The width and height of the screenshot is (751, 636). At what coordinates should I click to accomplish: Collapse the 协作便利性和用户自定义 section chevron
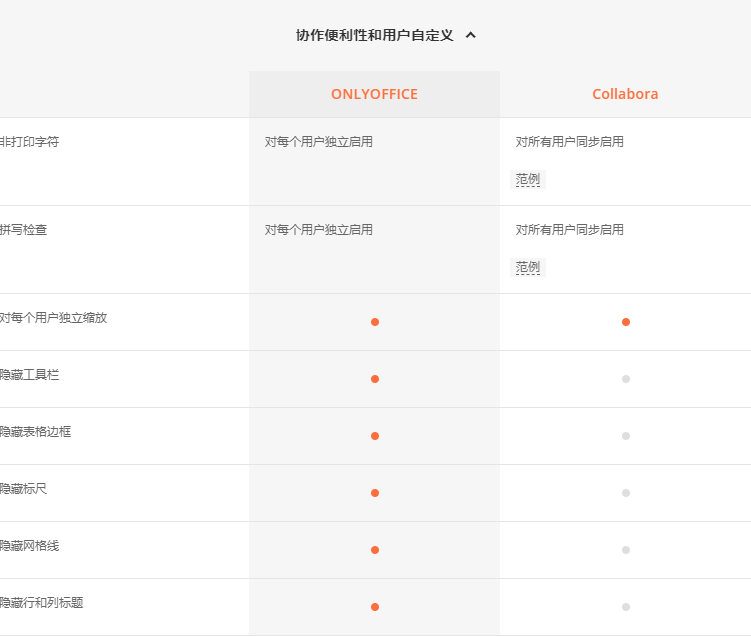pyautogui.click(x=471, y=35)
